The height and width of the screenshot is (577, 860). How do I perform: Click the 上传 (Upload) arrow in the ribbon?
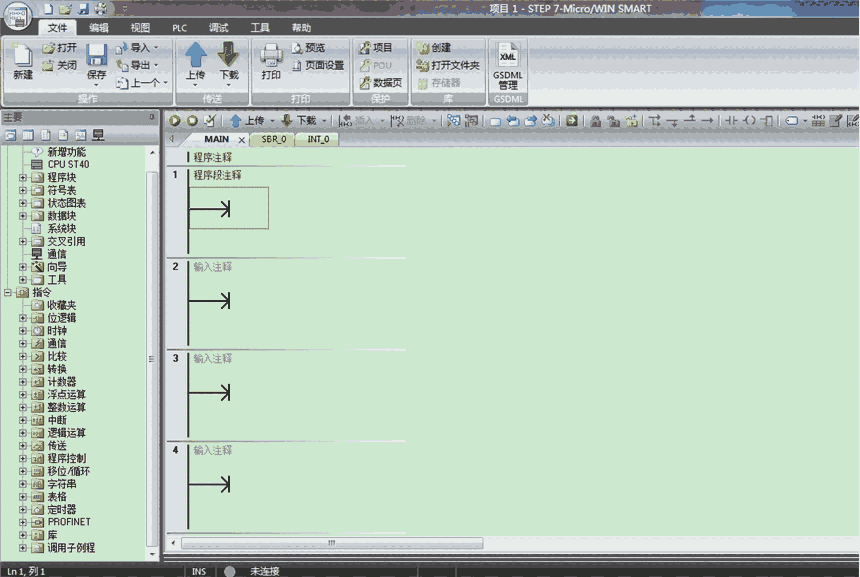(196, 55)
